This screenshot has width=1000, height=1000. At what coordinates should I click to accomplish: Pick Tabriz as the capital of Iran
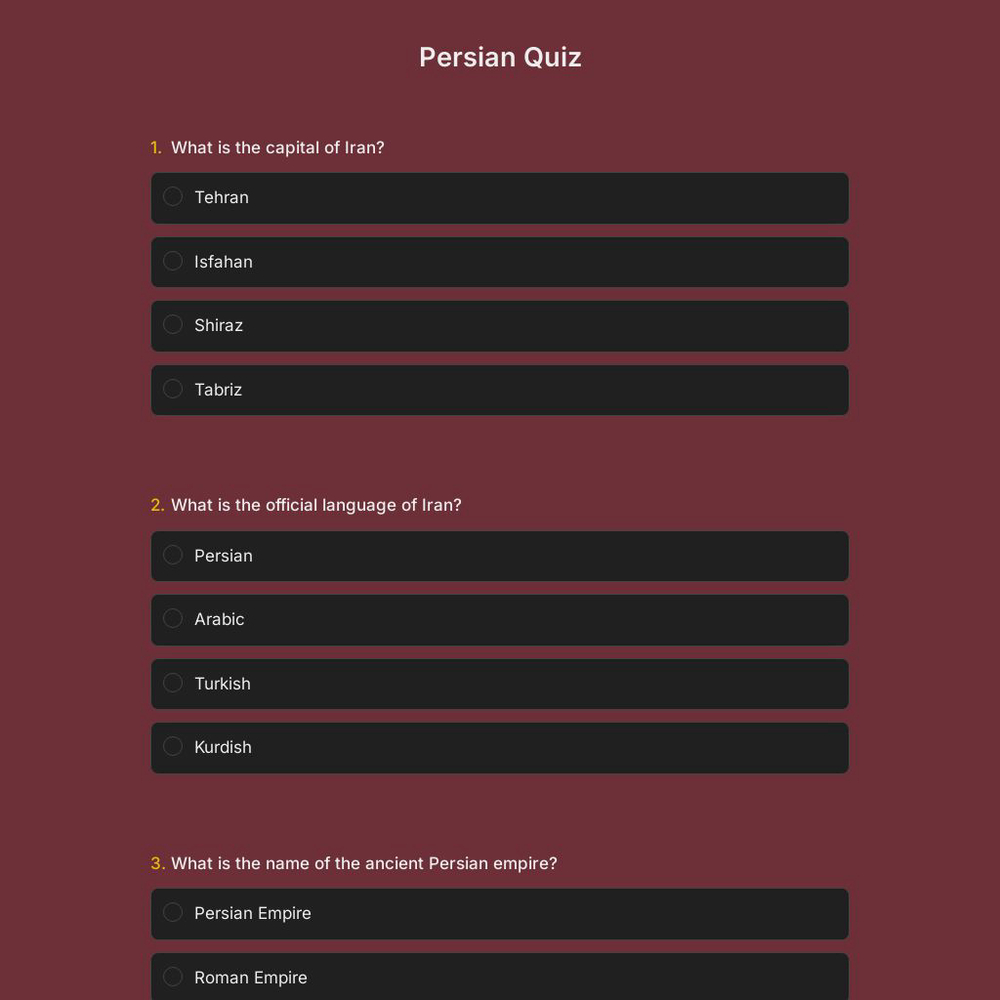(x=172, y=388)
